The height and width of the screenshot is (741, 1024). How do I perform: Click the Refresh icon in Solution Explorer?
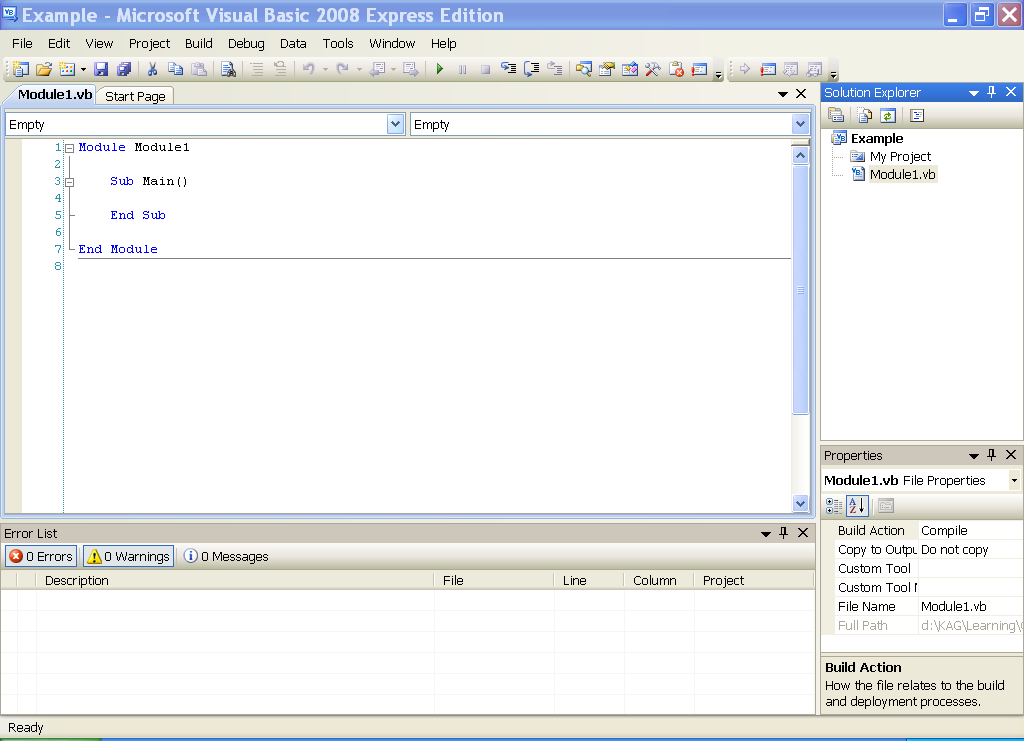click(x=888, y=116)
